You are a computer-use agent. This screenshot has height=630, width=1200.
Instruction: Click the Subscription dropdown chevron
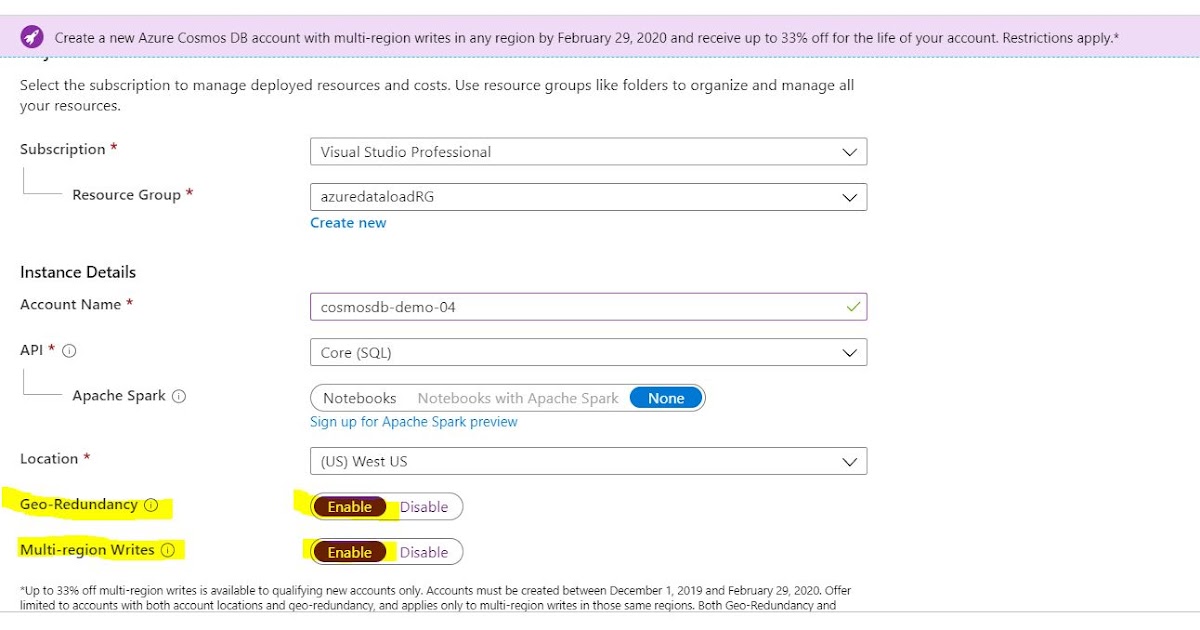[x=851, y=151]
